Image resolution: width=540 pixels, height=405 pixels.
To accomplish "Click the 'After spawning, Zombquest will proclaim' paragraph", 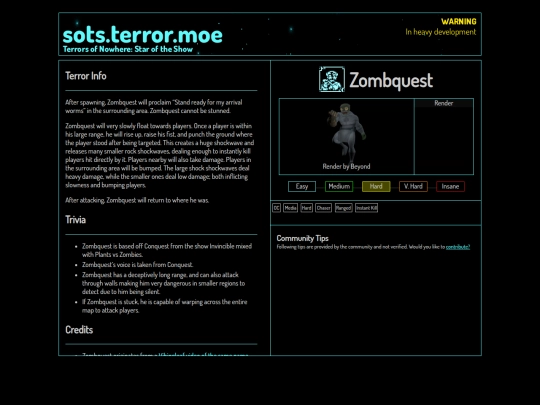I will tap(154, 106).
